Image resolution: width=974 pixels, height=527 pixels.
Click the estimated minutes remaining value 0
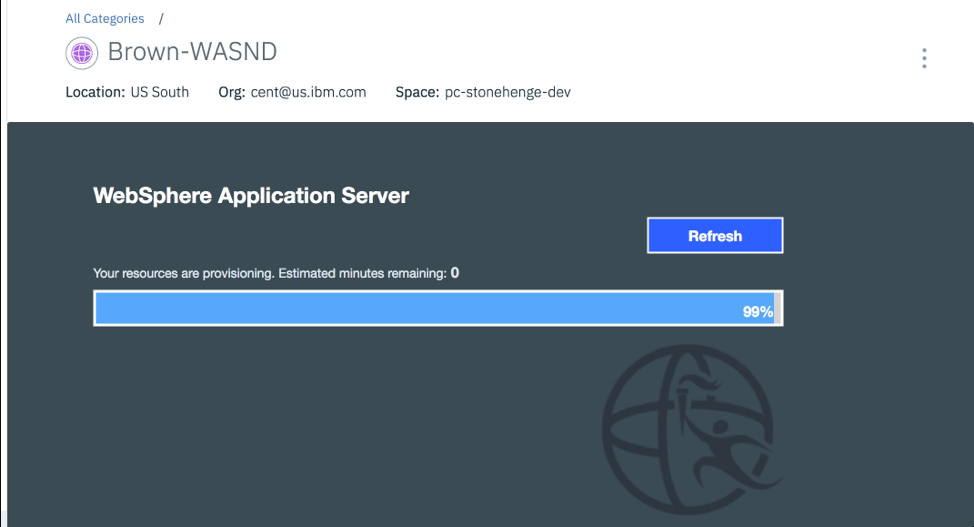(455, 273)
